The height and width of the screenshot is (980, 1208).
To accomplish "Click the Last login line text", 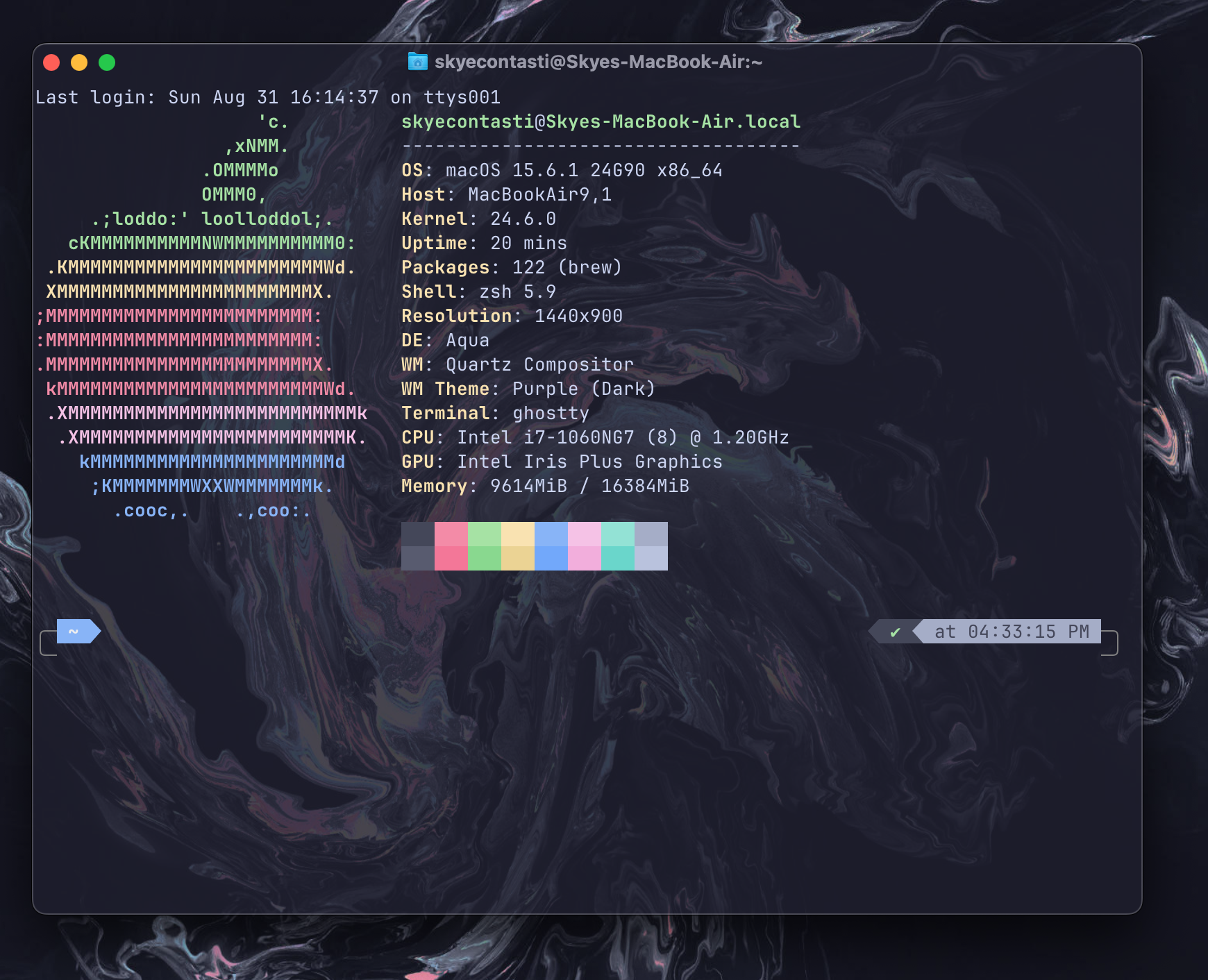I will [268, 97].
